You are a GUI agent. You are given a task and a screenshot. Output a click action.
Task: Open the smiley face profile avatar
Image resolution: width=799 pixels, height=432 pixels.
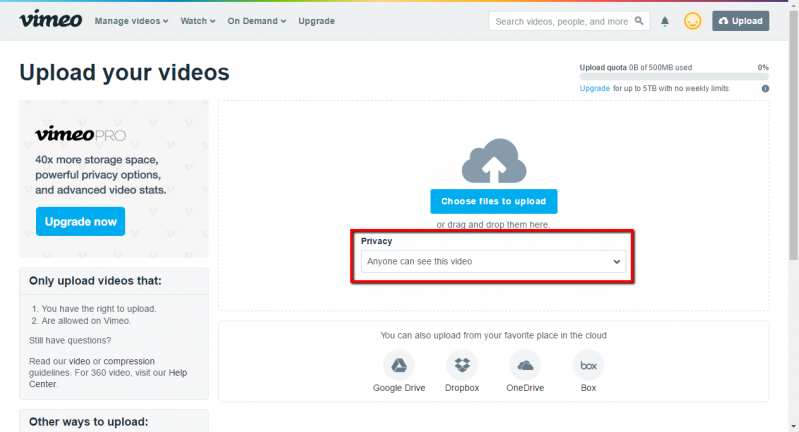click(693, 21)
